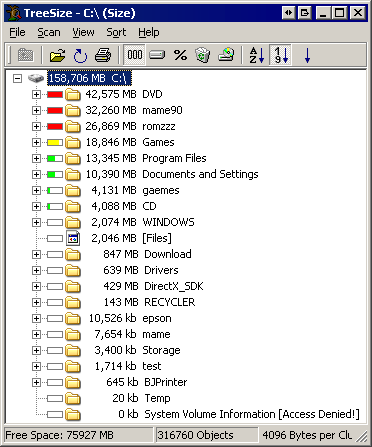The width and height of the screenshot is (372, 447).
Task: Toggle the 000 size display button
Action: (x=135, y=55)
